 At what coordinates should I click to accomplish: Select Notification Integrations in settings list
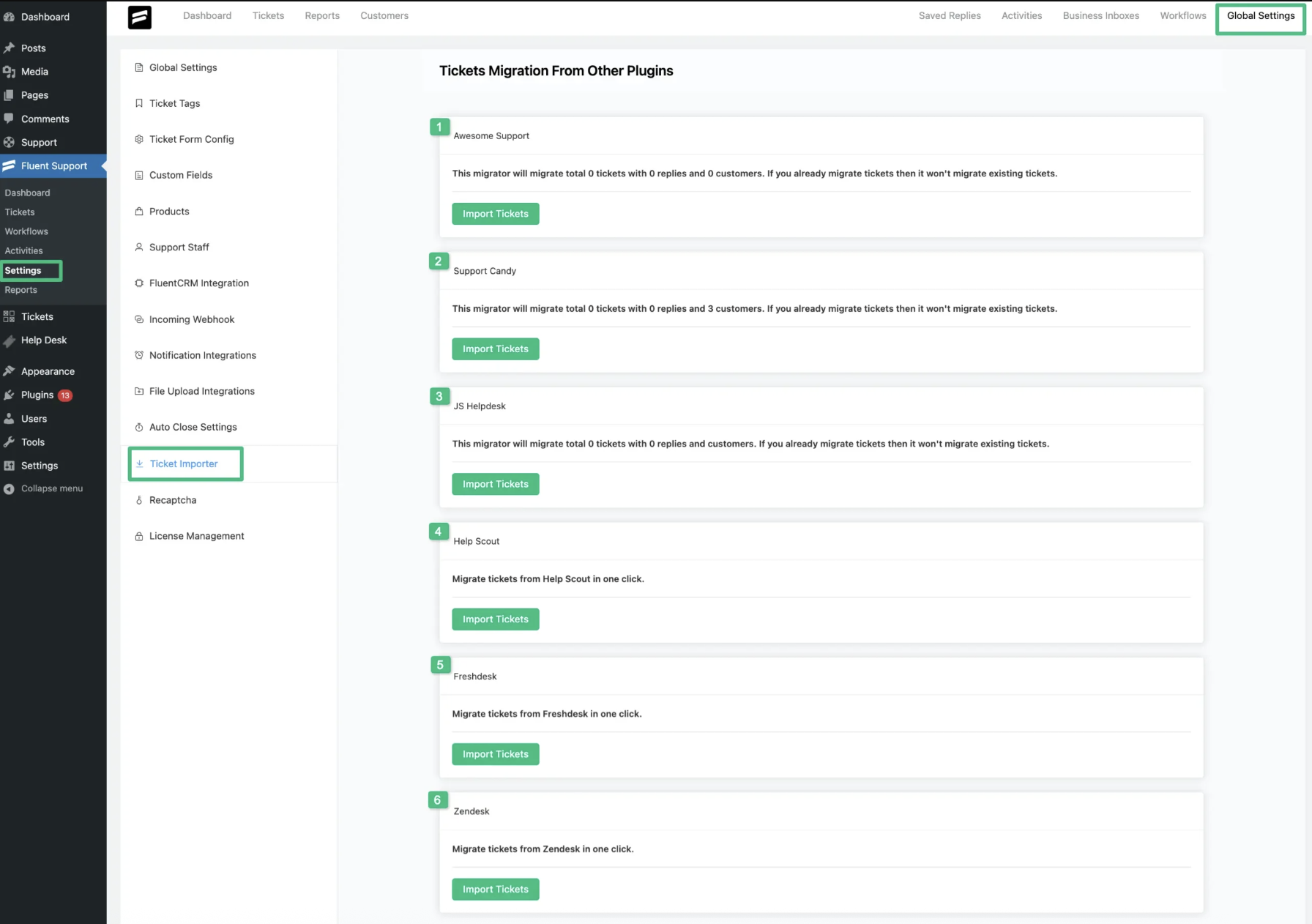202,355
